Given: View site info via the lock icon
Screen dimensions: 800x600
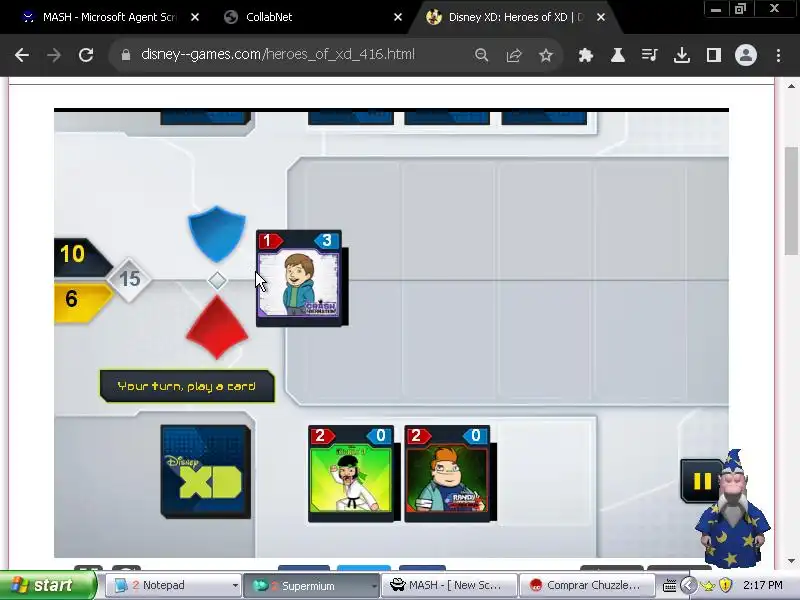Looking at the screenshot, I should pos(126,55).
